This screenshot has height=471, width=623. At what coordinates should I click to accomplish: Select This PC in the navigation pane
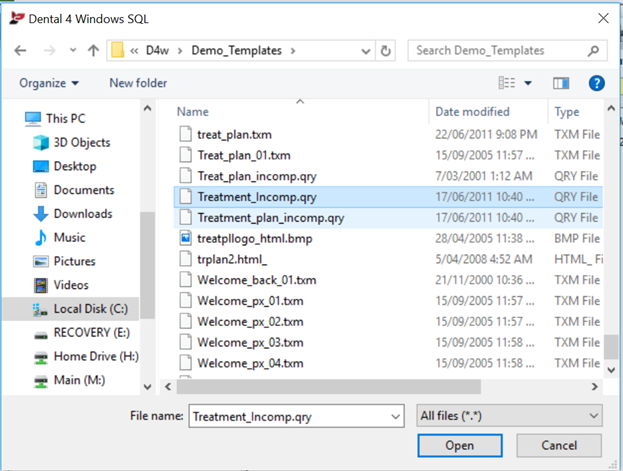pyautogui.click(x=55, y=118)
